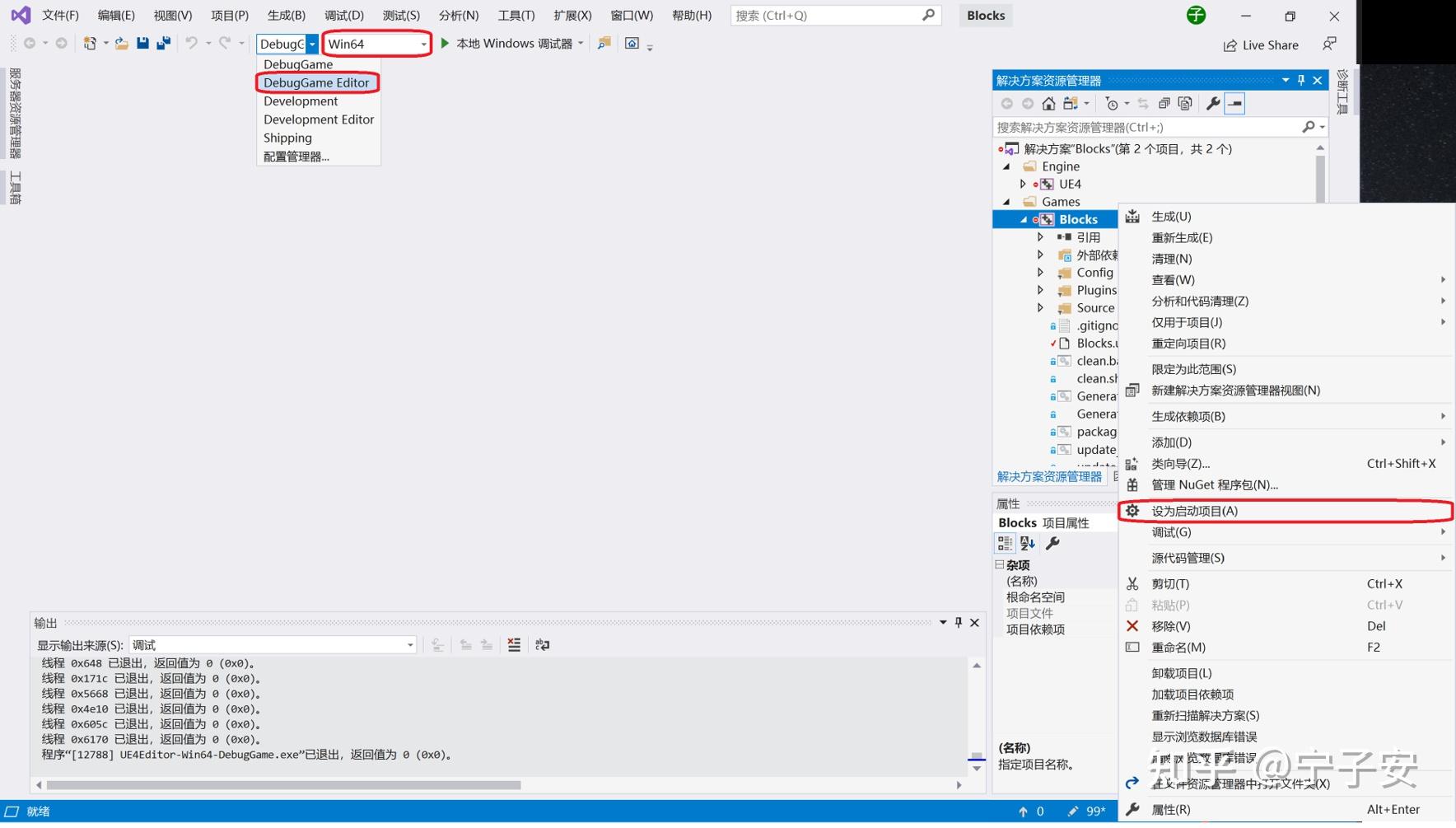
Task: Click the camera/screenshot icon in the toolbar
Action: pos(631,43)
